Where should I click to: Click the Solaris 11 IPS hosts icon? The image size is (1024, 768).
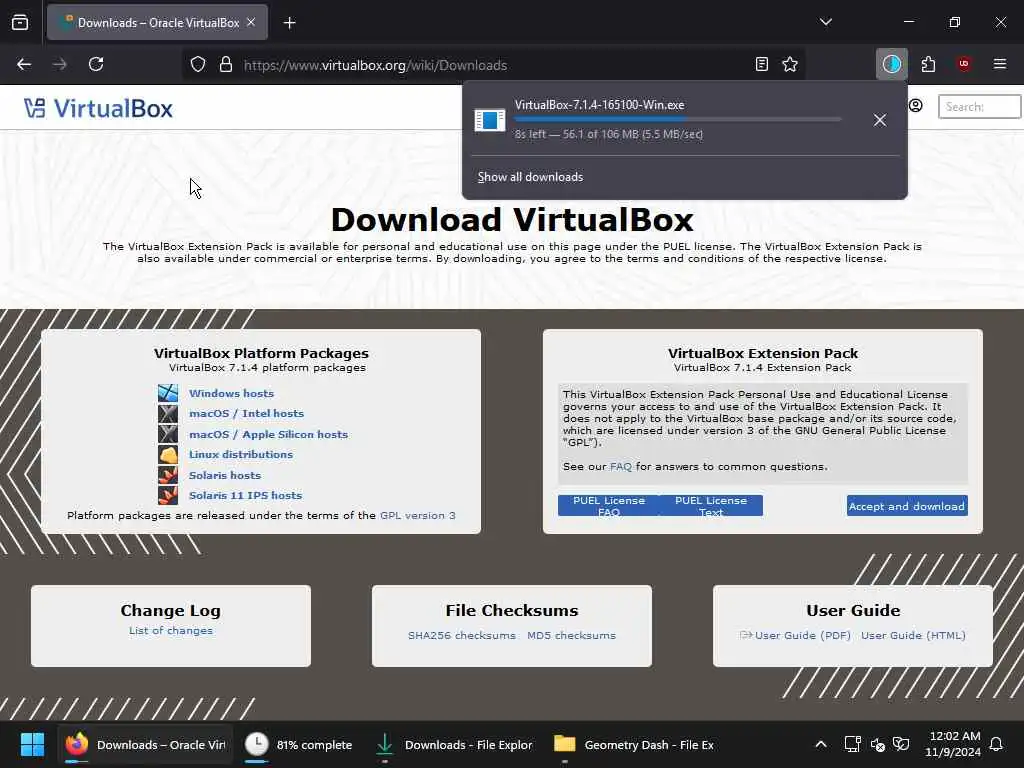pos(168,496)
